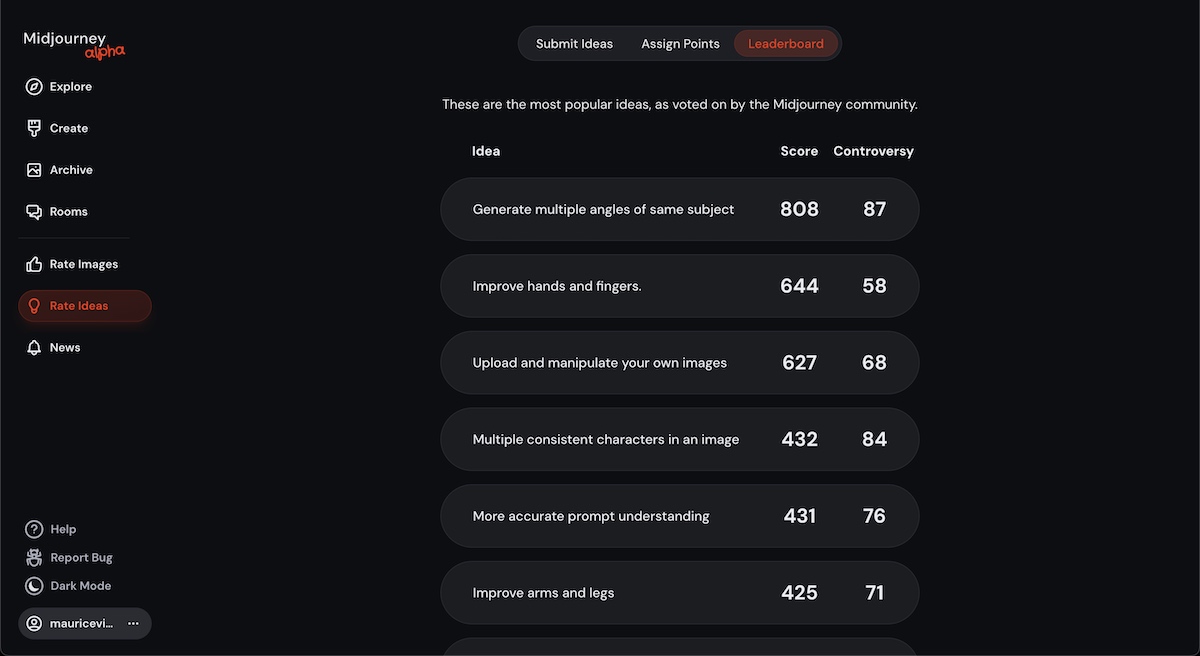Select the 'More accurate prompt understanding' row

679,516
